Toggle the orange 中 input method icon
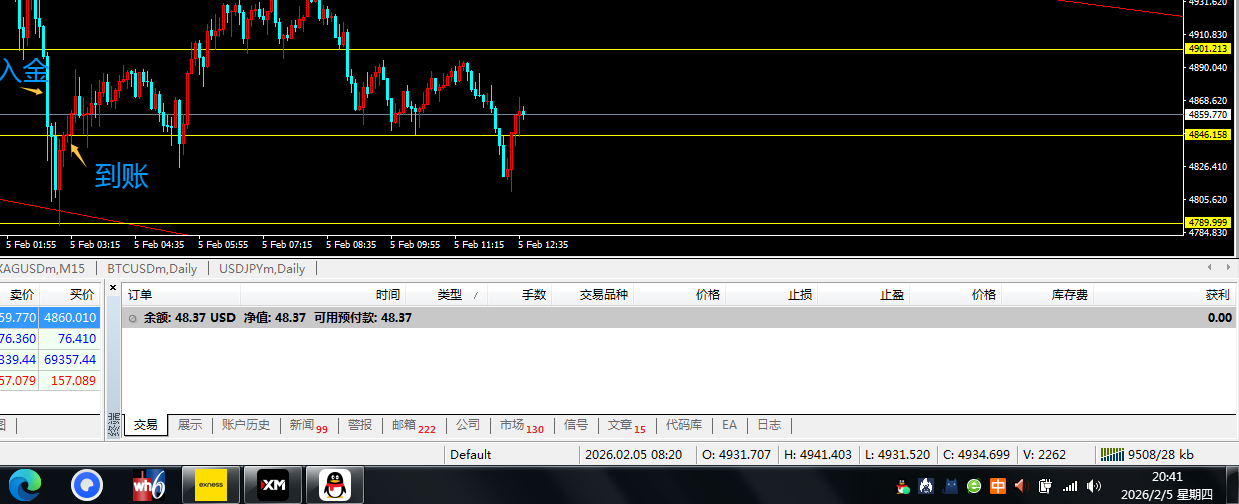This screenshot has width=1239, height=504. 997,486
